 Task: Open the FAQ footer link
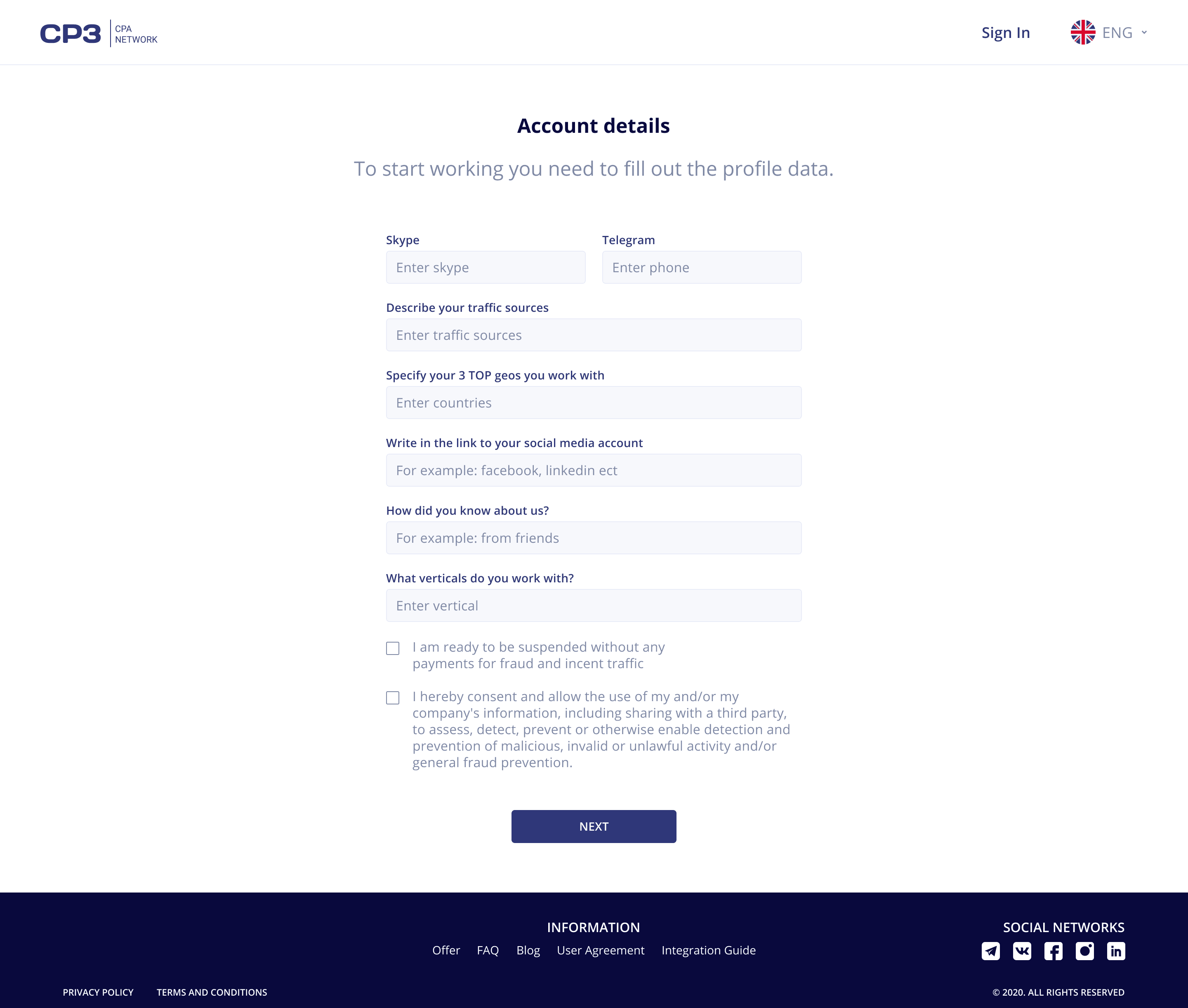point(488,950)
